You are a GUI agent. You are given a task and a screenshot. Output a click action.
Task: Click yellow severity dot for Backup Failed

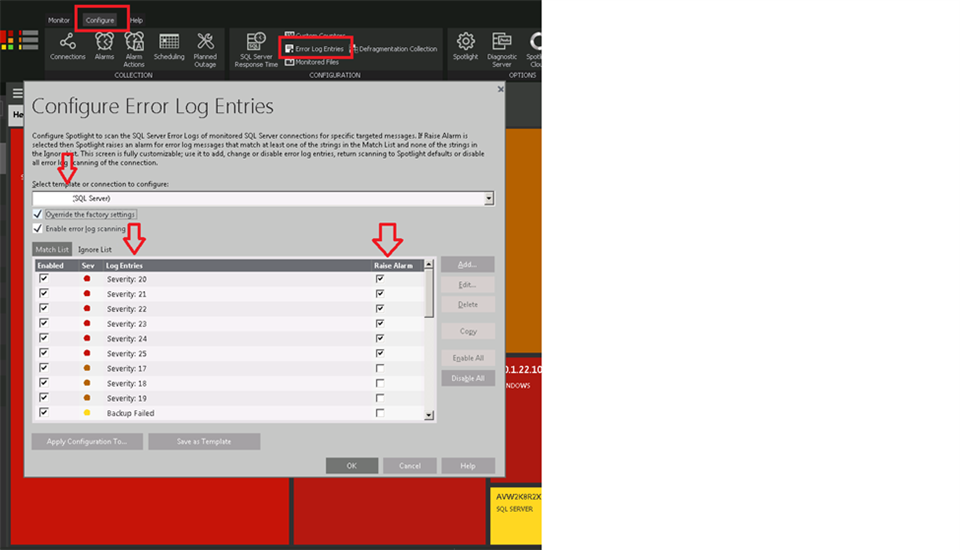[87, 413]
